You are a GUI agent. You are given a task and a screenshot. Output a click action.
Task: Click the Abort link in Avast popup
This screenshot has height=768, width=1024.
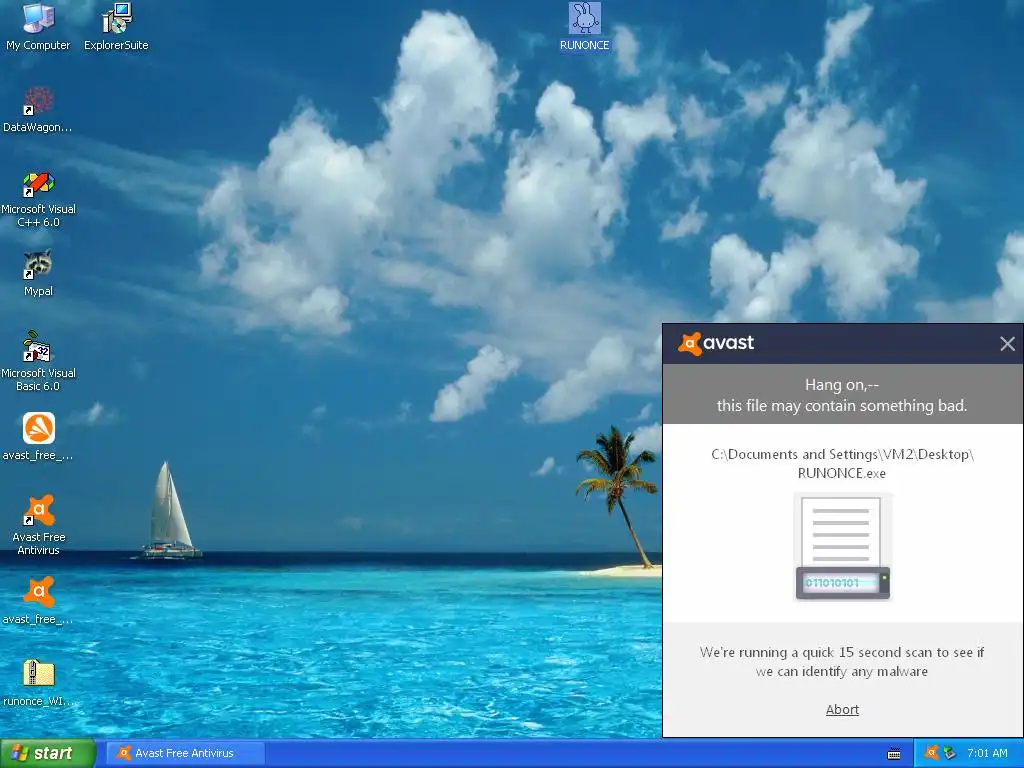[x=842, y=709]
